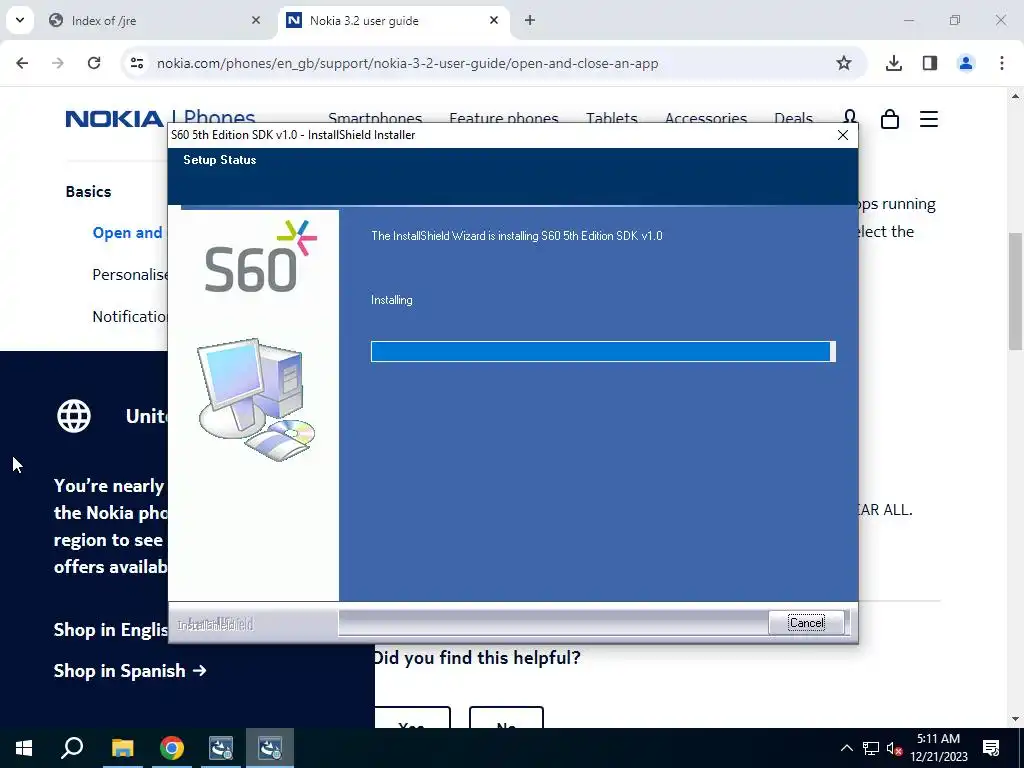Open Chrome from the taskbar
Screen dimensions: 1024x768
172,748
